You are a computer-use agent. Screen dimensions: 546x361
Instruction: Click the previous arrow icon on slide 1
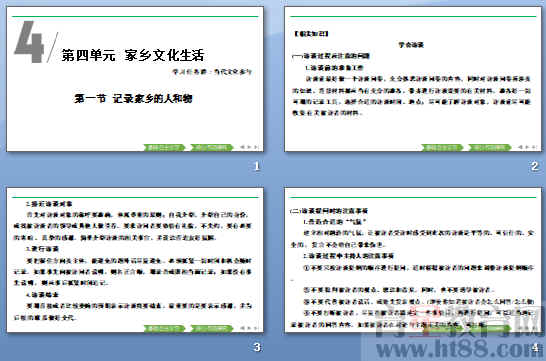242,147
